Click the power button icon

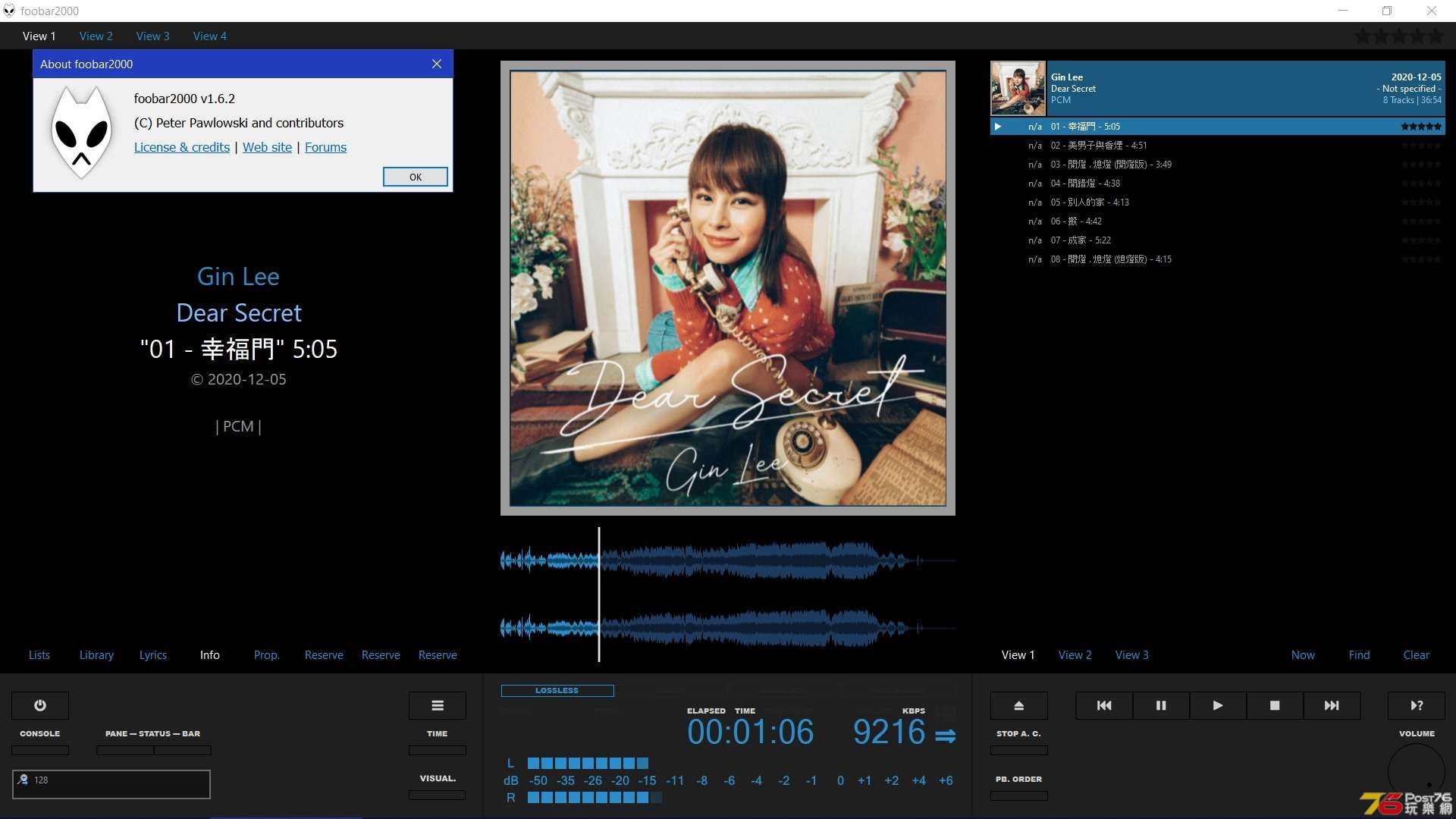[x=40, y=705]
